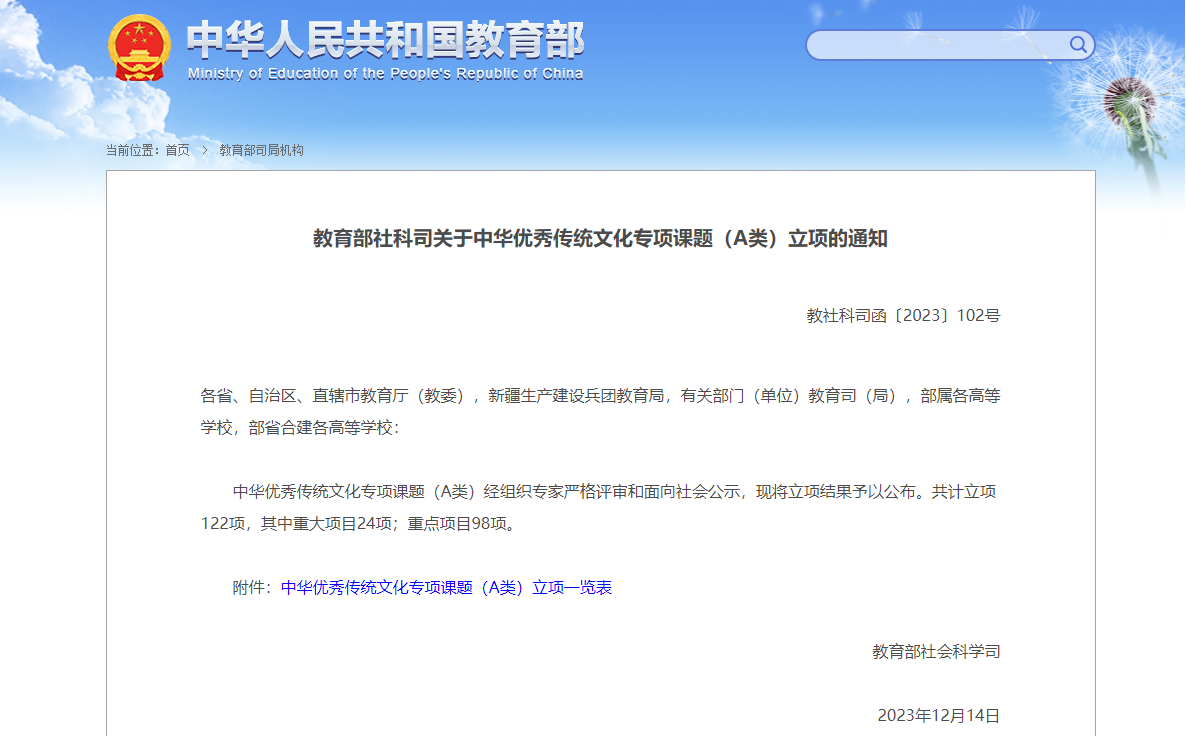Click the English Ministry of Education subtitle

385,74
